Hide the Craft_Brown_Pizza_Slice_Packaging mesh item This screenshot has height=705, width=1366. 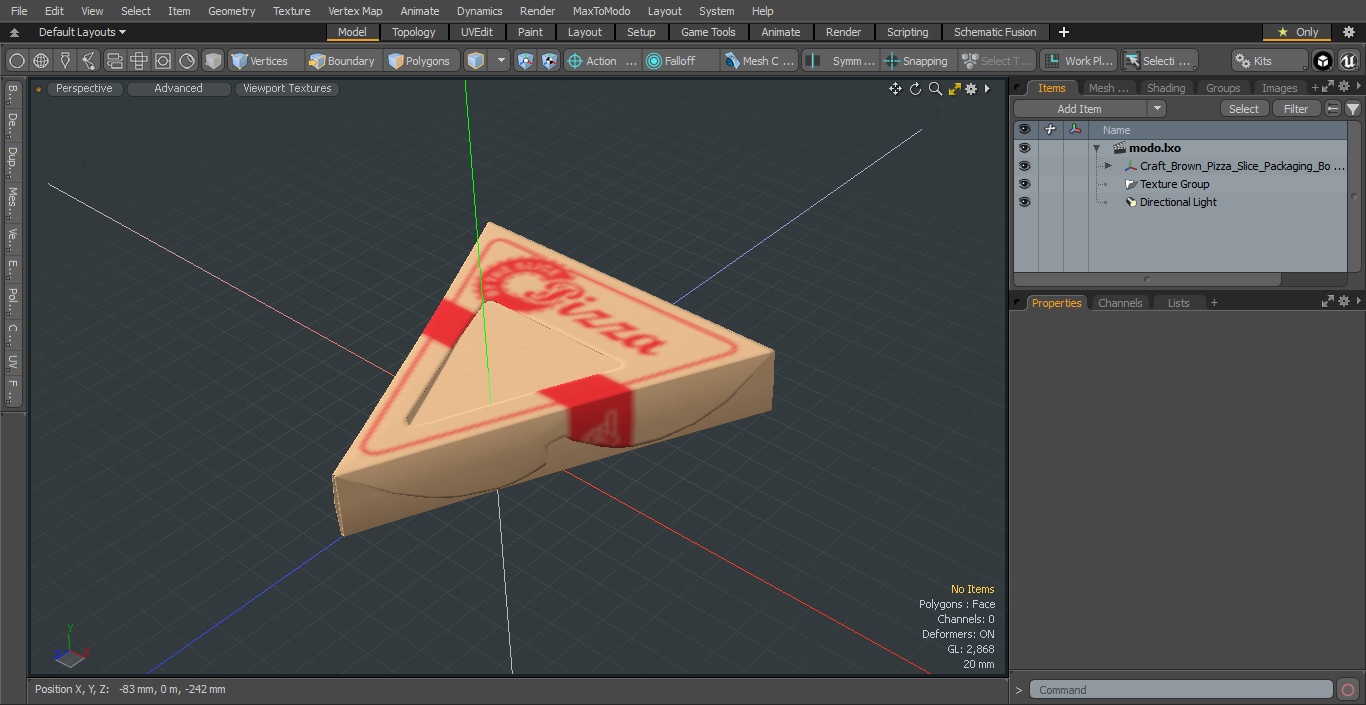1024,166
